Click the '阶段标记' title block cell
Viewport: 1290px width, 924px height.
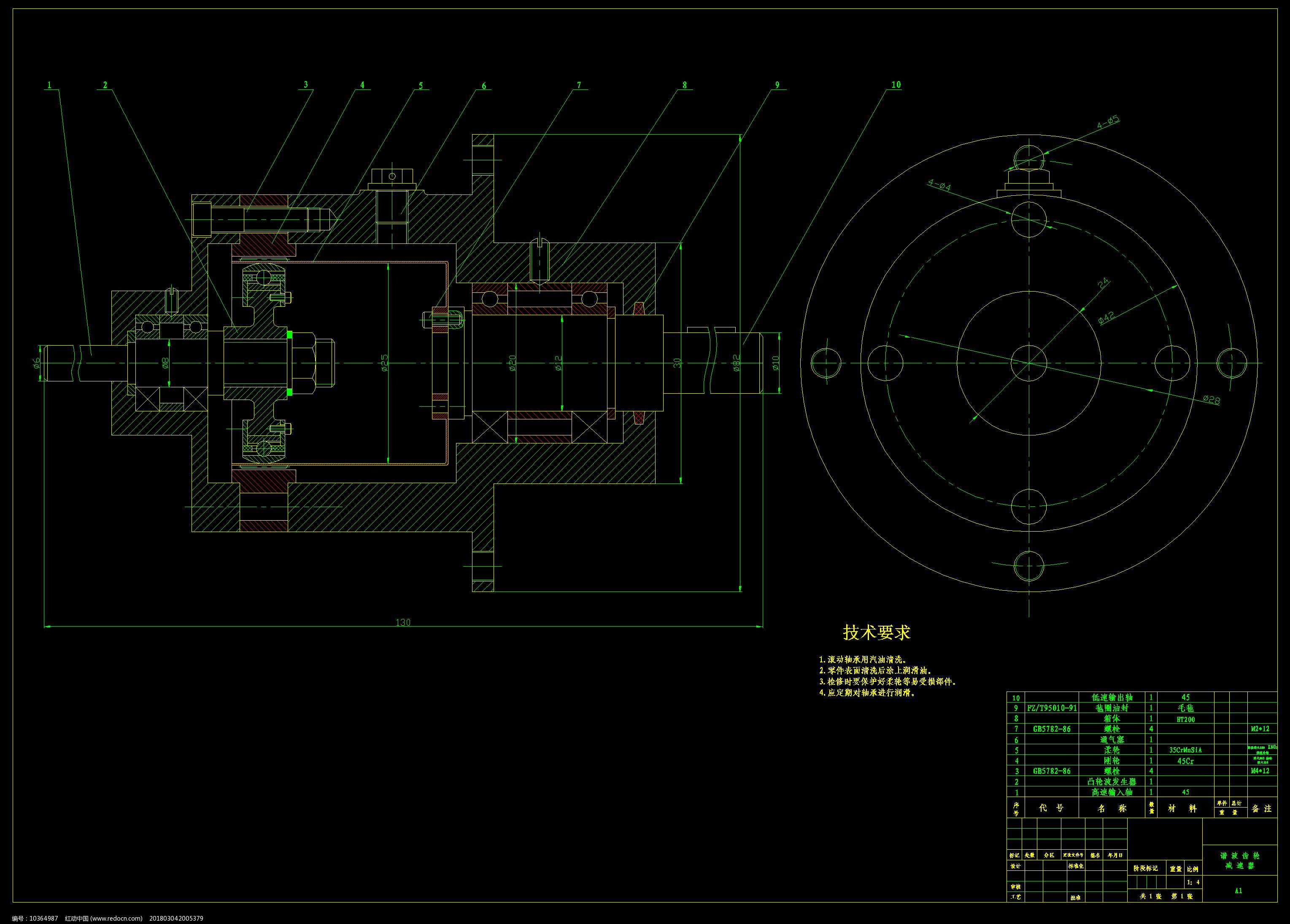click(1146, 869)
